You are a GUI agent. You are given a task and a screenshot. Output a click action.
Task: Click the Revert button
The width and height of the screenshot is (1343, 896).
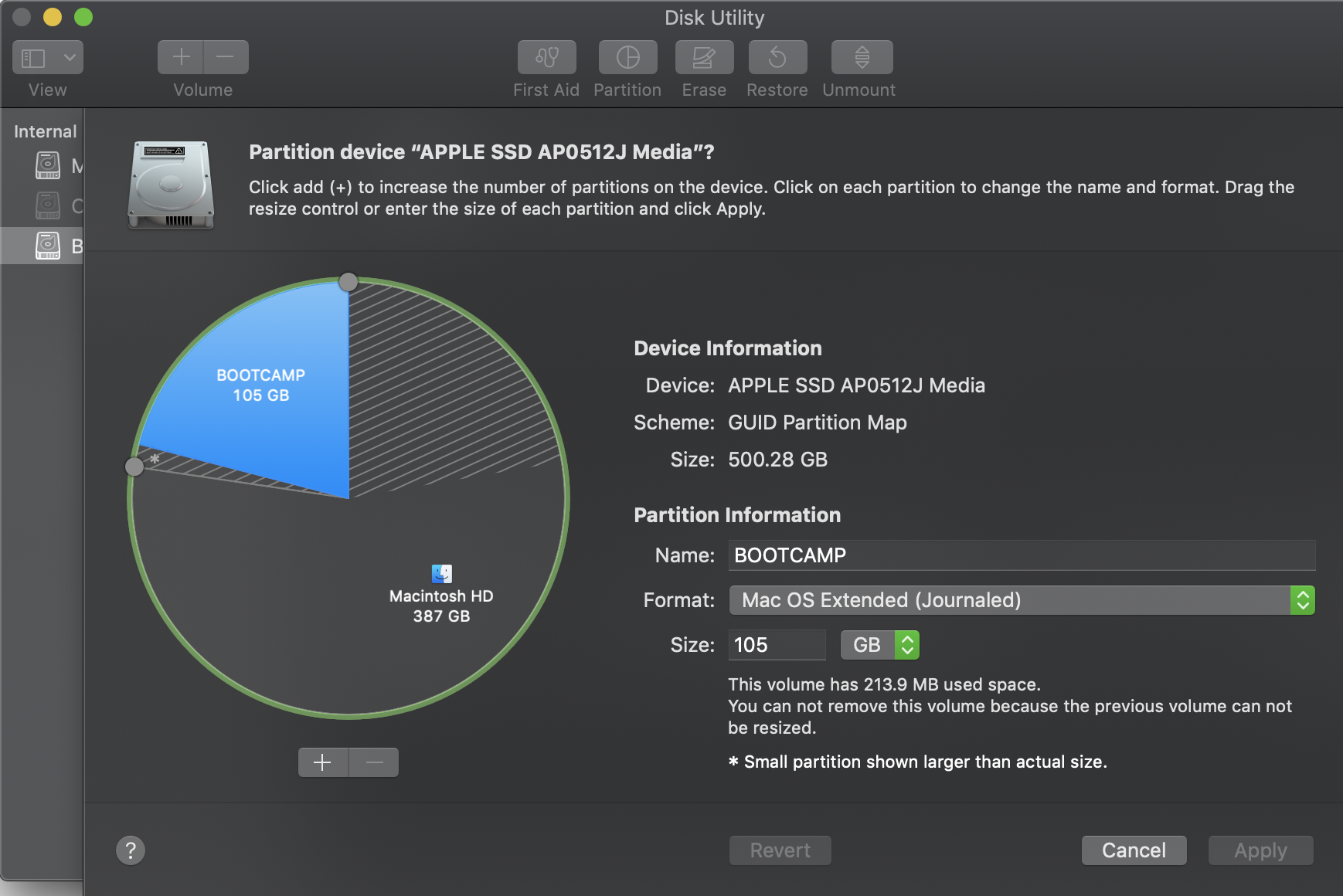tap(780, 850)
